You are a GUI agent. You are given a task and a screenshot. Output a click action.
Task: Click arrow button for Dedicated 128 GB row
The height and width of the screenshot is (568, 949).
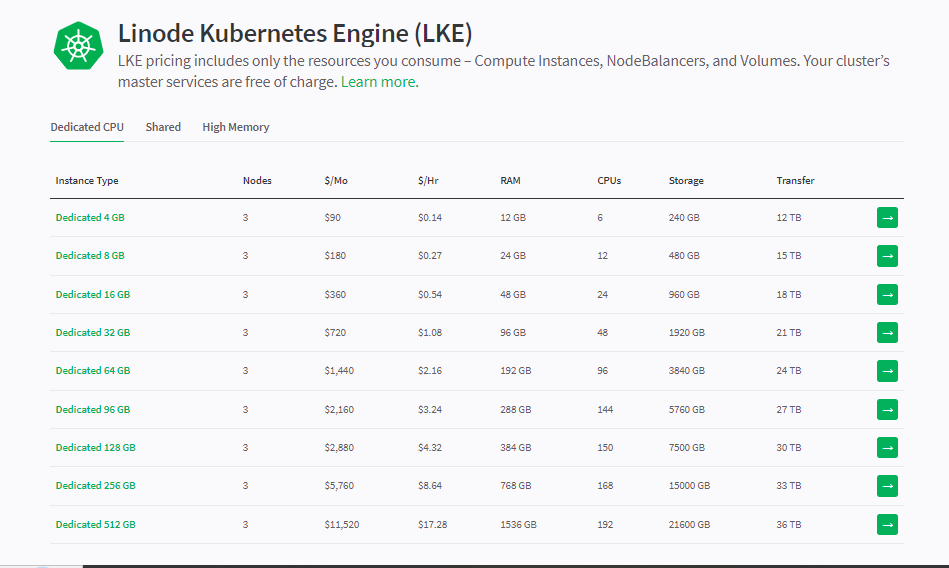887,447
